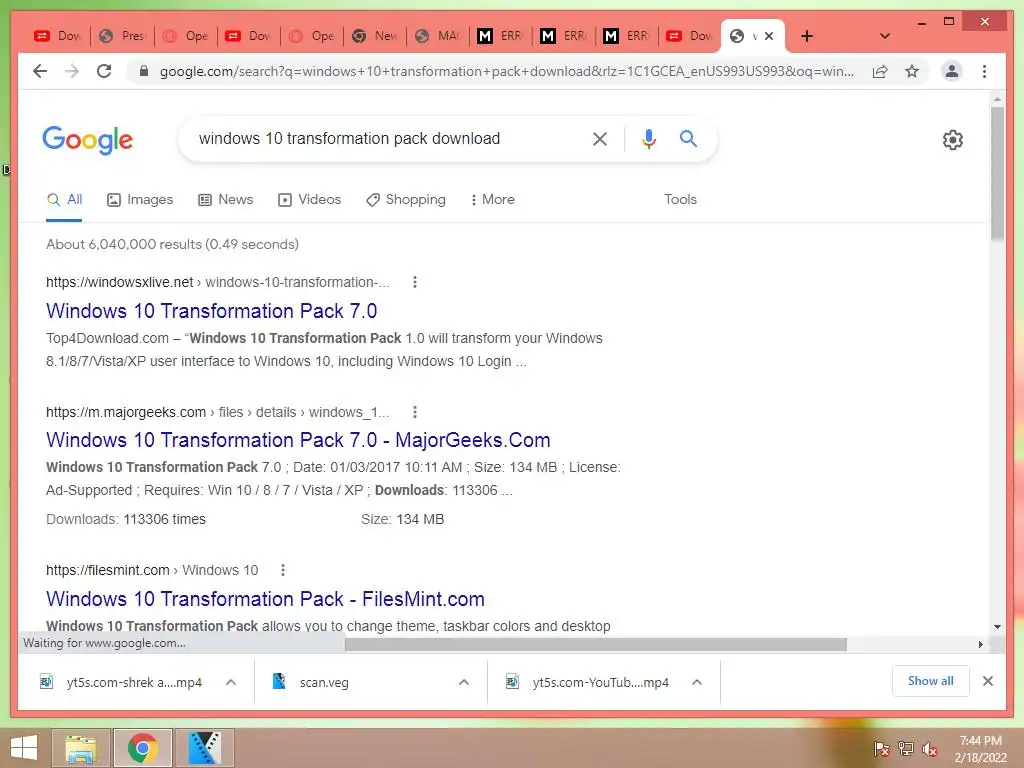Image resolution: width=1024 pixels, height=768 pixels.
Task: Expand options for yt5s.com-shrek mp4 download
Action: [x=231, y=682]
